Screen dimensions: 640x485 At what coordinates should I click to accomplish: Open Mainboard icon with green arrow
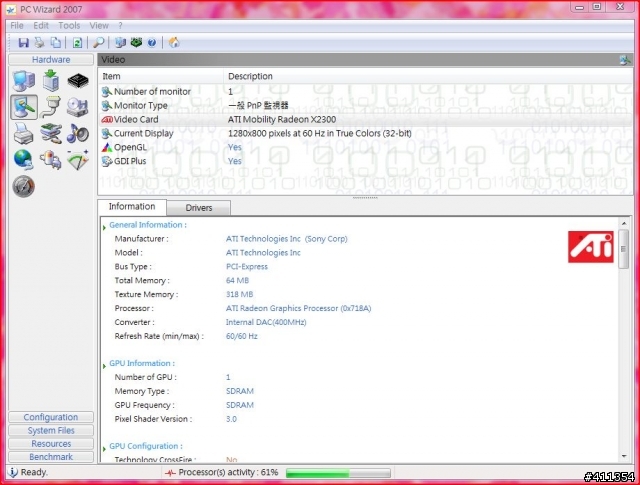click(51, 80)
